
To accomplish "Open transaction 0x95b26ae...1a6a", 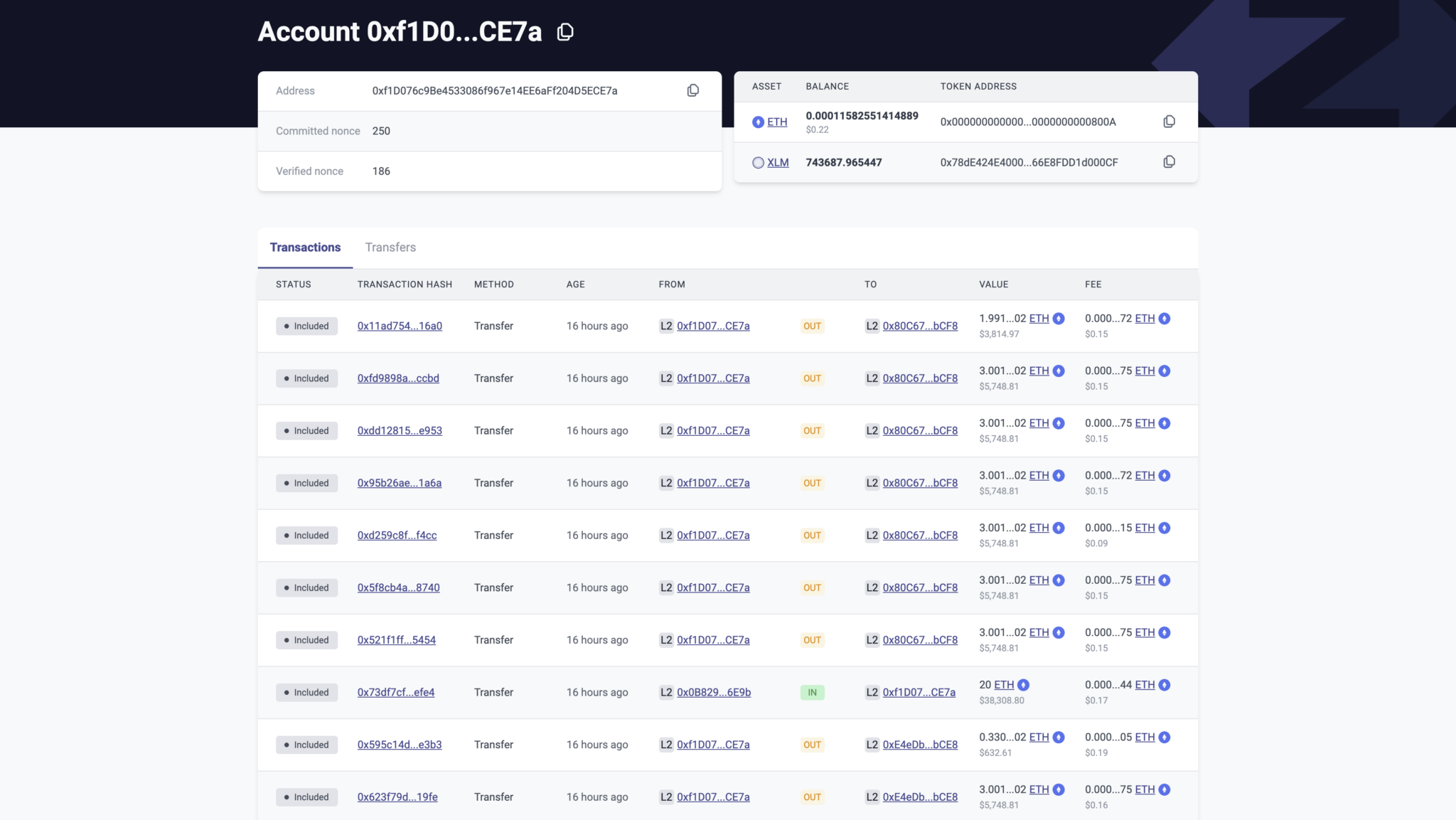I will click(x=400, y=483).
